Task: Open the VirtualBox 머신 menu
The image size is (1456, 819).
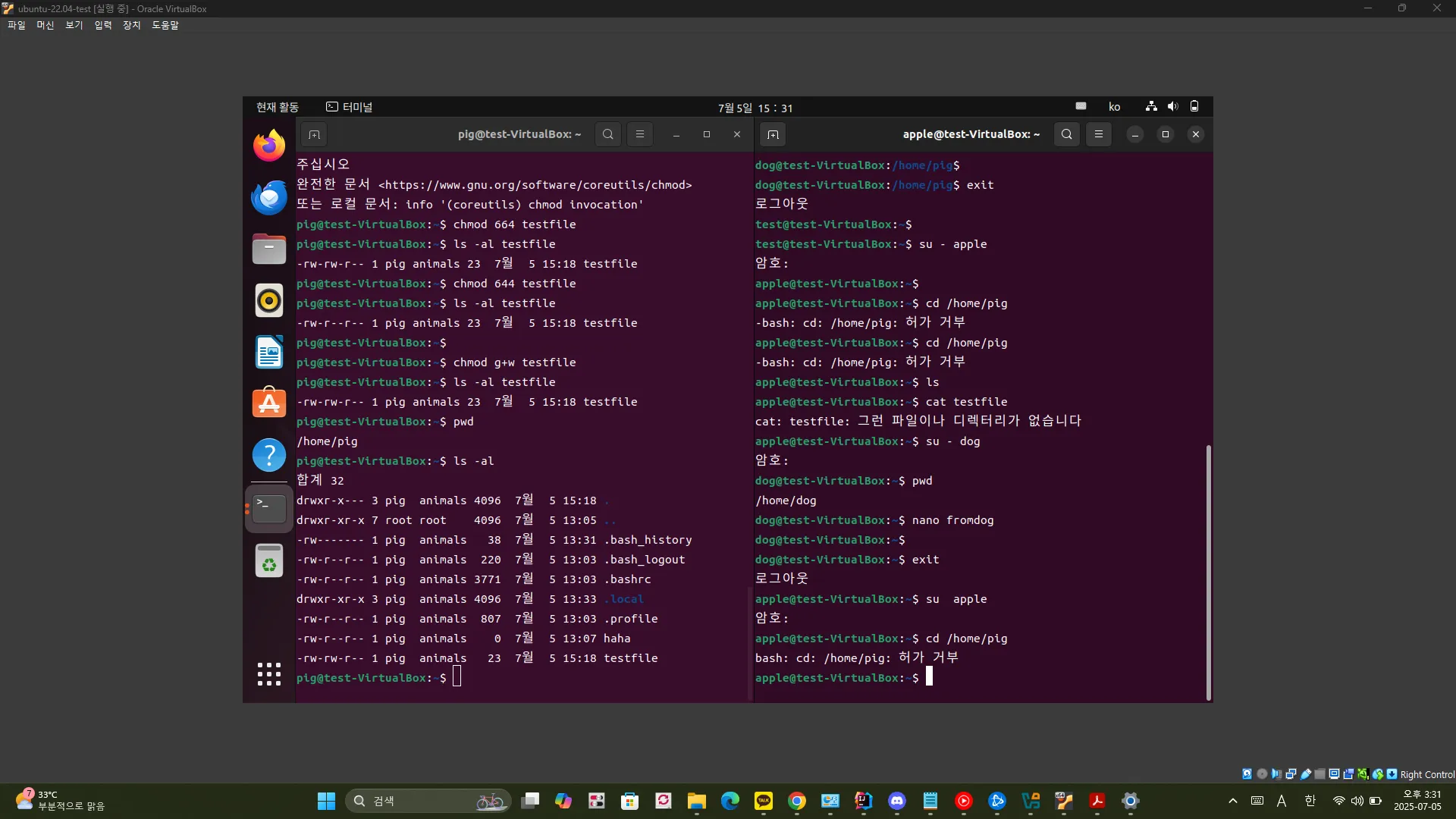Action: [x=45, y=25]
